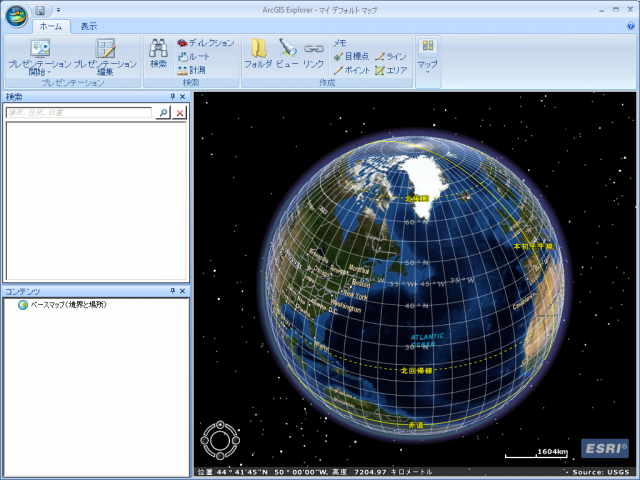Open help with the question mark icon

pyautogui.click(x=630, y=26)
